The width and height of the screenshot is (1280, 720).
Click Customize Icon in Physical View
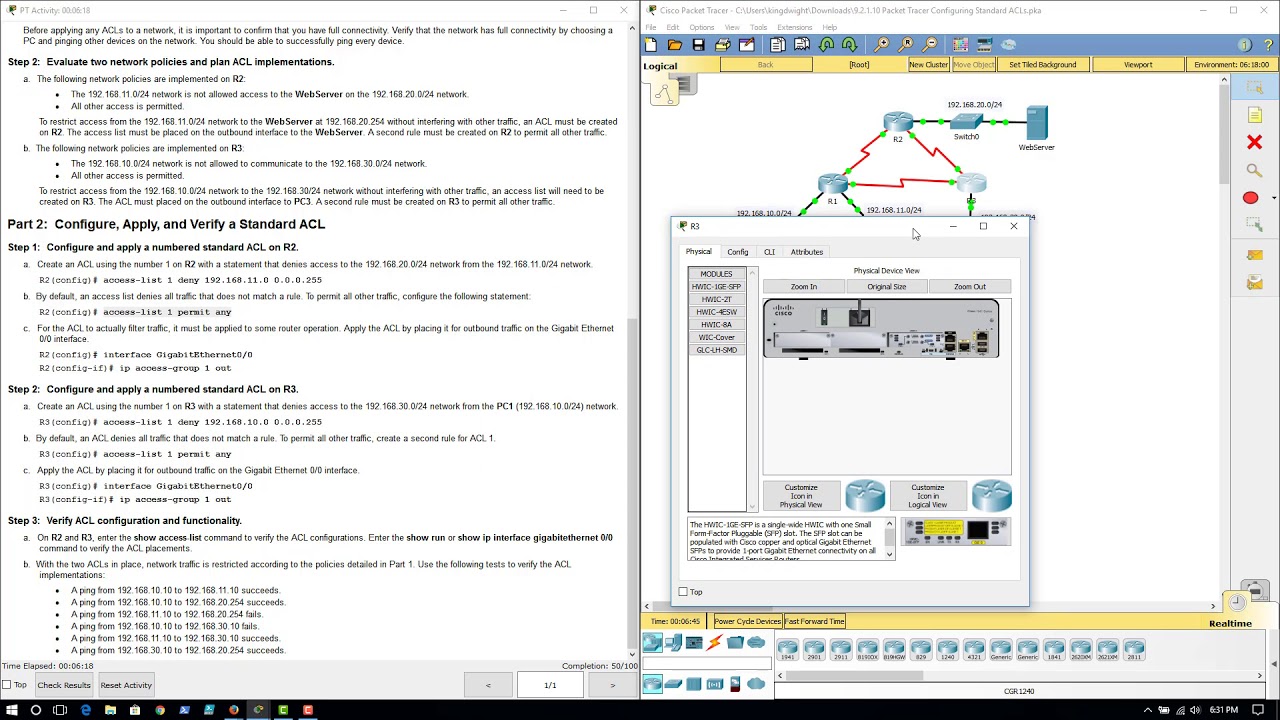[801, 496]
